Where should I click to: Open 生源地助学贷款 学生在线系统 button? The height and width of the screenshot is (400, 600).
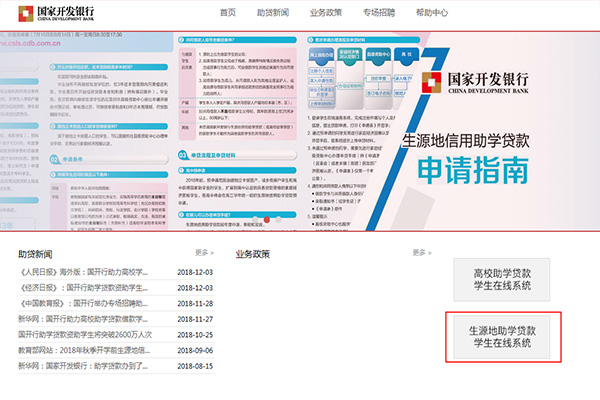coord(502,337)
